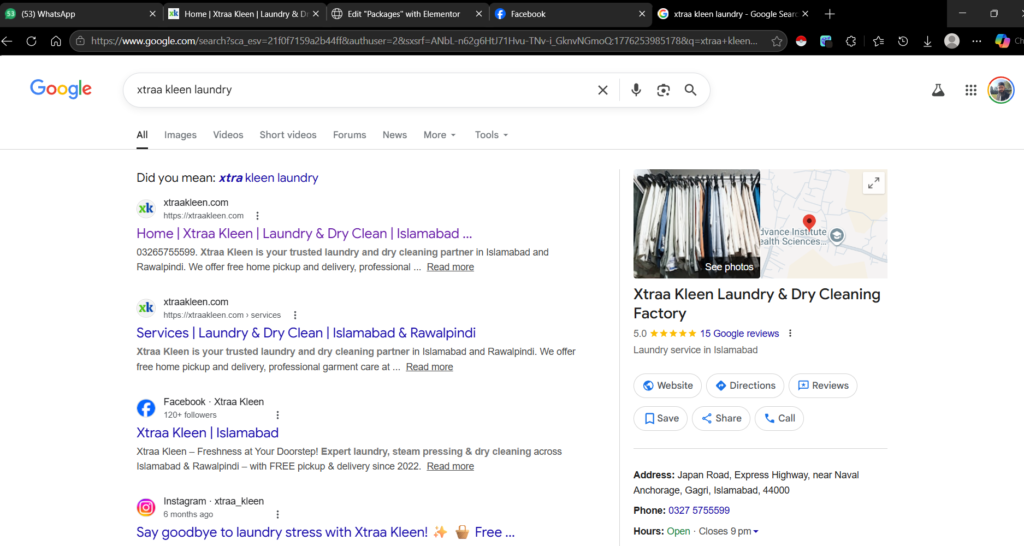
Task: Click the browser refresh button
Action: [x=31, y=41]
